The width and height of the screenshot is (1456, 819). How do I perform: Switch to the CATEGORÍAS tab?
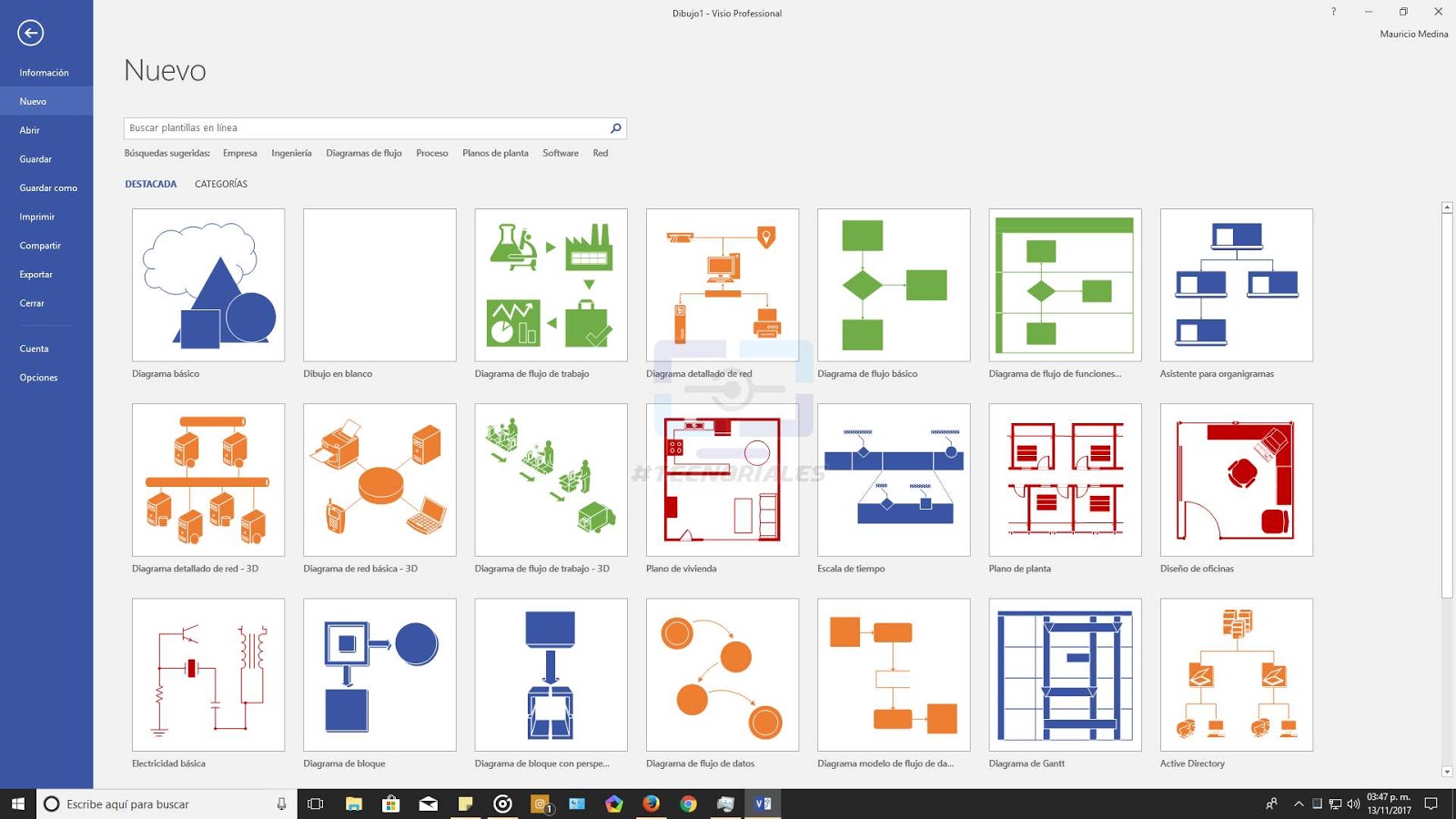[x=220, y=184]
